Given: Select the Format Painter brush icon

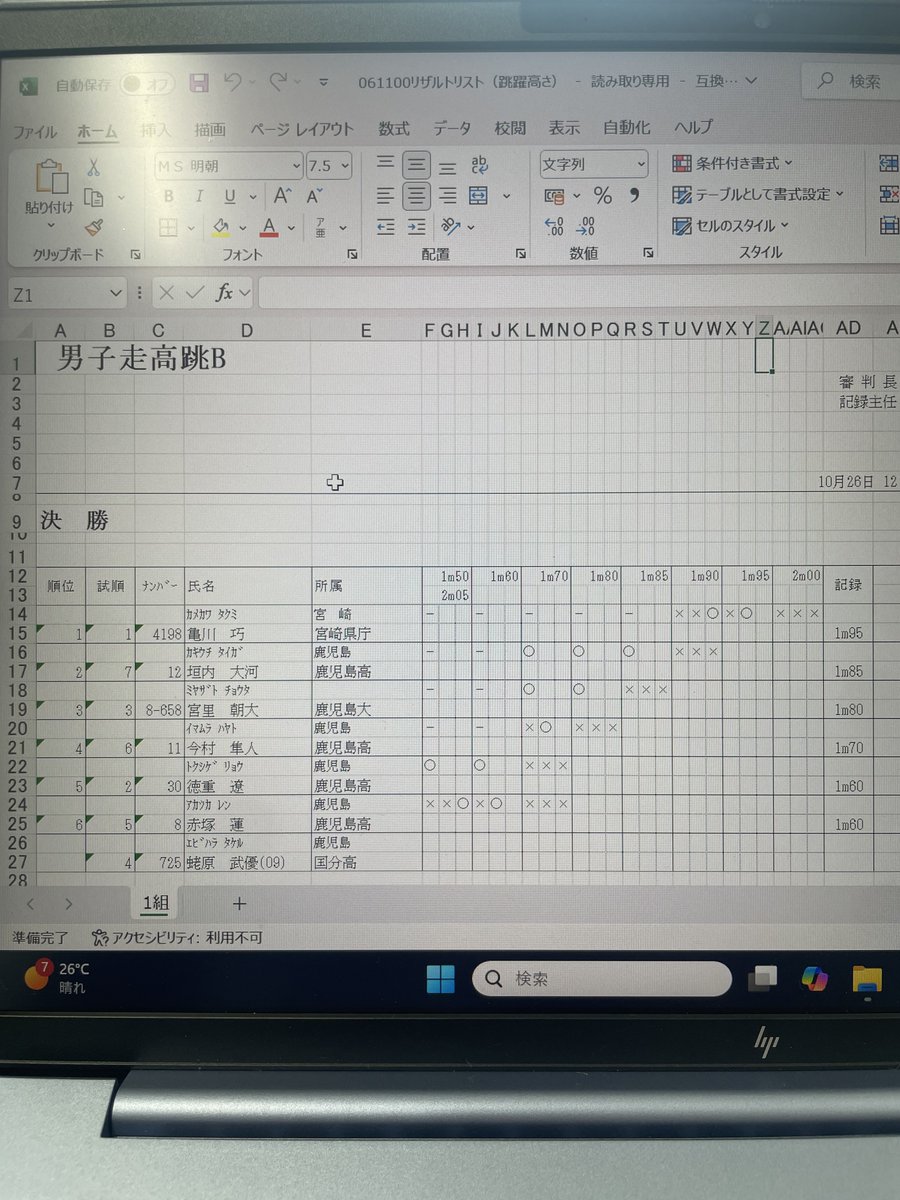Looking at the screenshot, I should (x=94, y=228).
